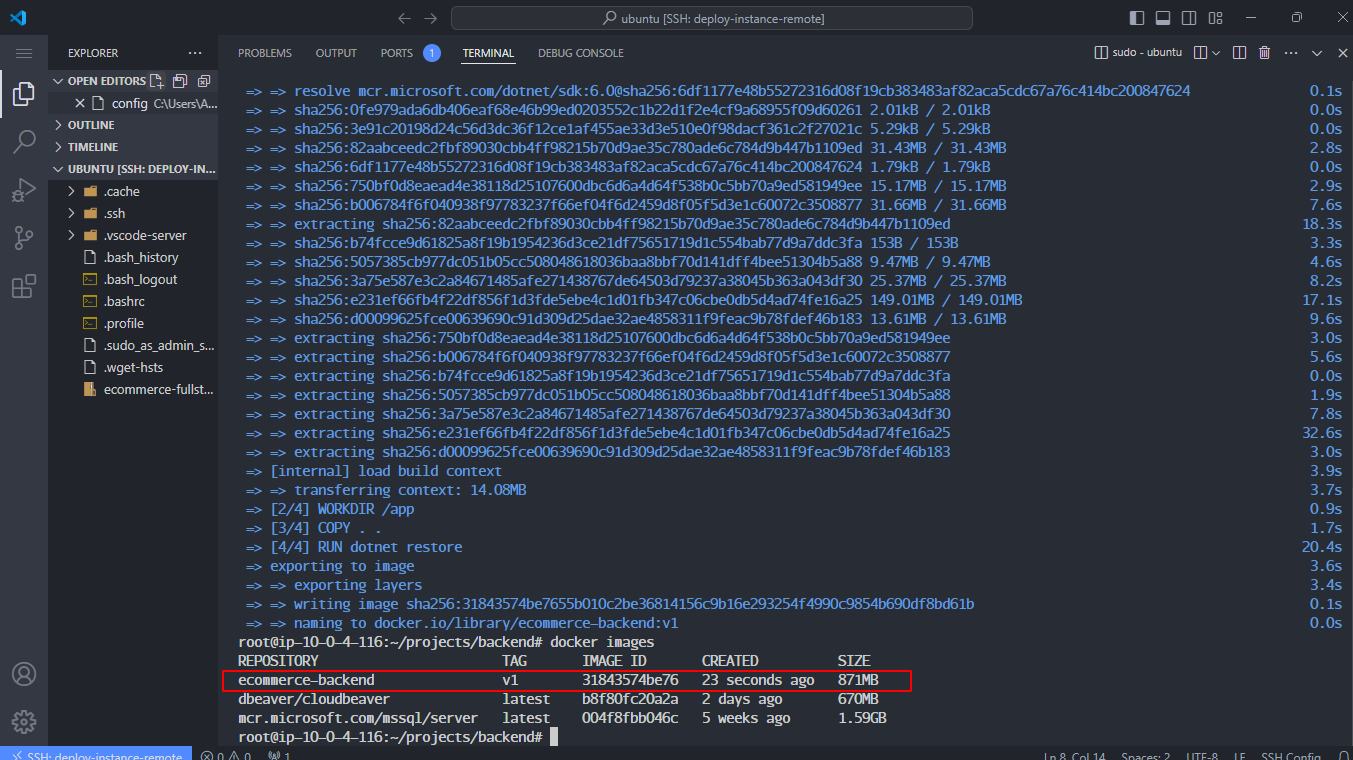Open the .bashrc file
The width and height of the screenshot is (1353, 760).
click(134, 301)
